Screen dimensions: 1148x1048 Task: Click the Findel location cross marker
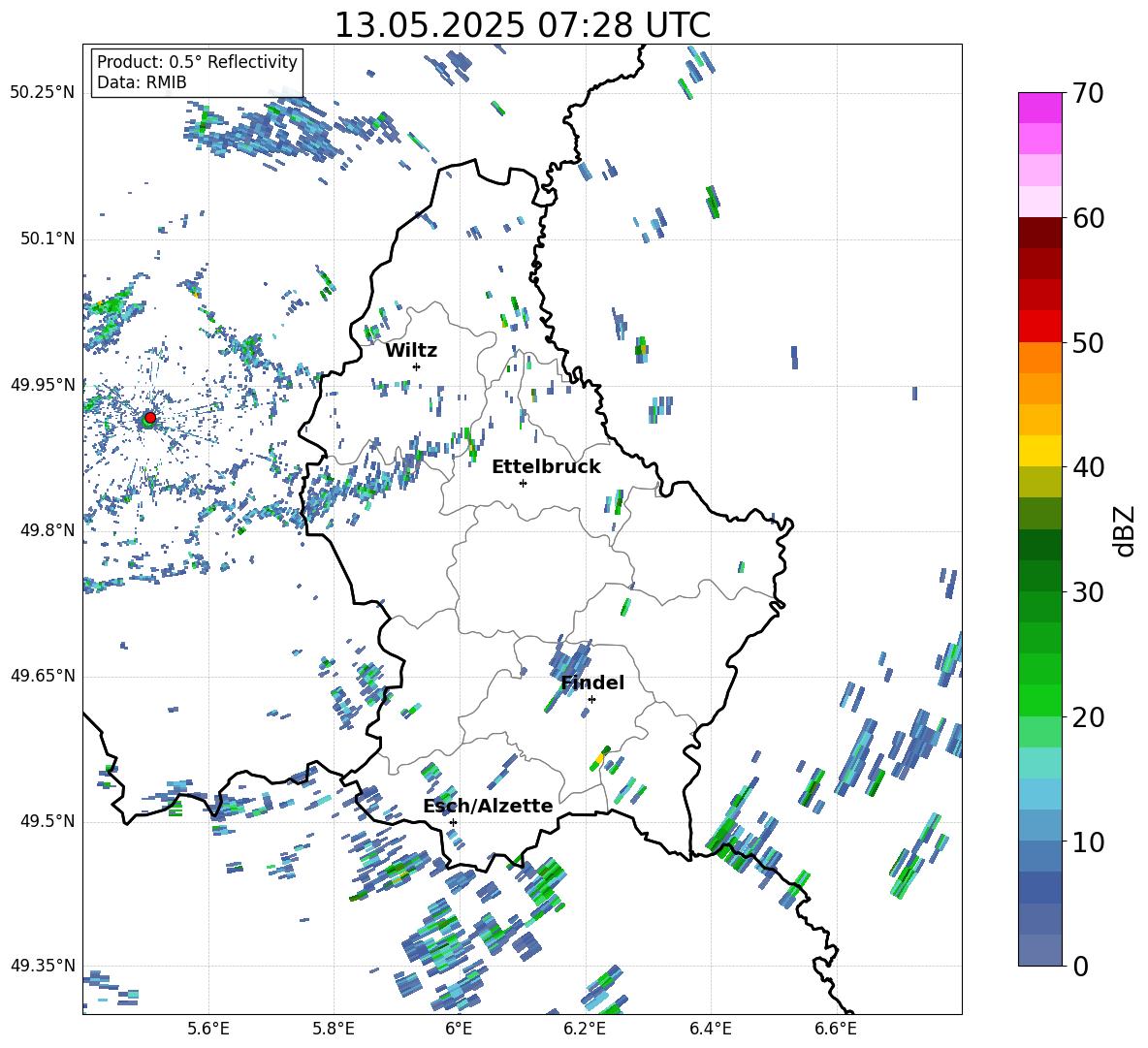(x=591, y=700)
